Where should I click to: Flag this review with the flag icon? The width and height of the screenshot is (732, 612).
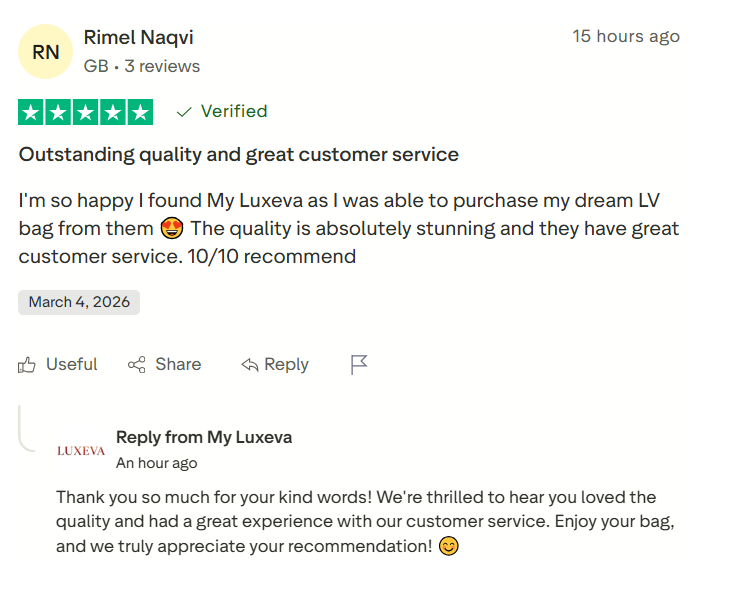pos(359,365)
